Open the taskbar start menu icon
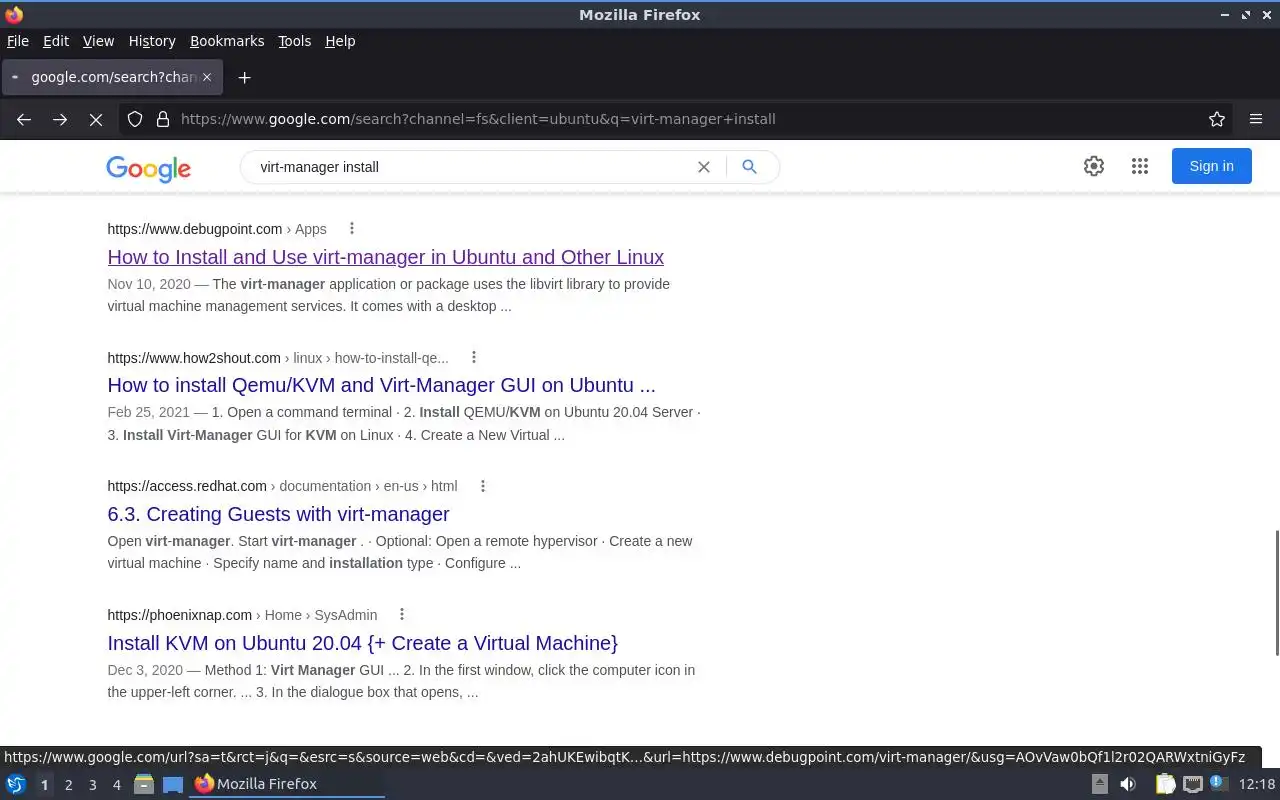This screenshot has width=1280, height=800. click(x=16, y=784)
